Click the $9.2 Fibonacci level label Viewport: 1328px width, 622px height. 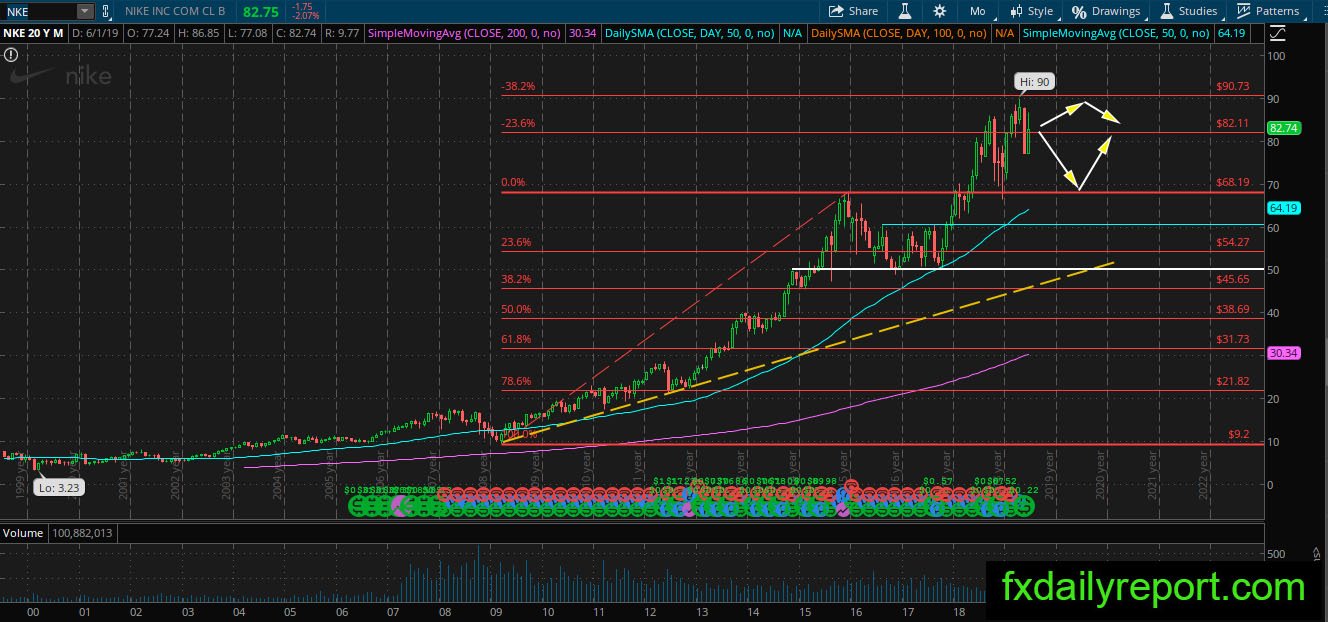point(1239,435)
